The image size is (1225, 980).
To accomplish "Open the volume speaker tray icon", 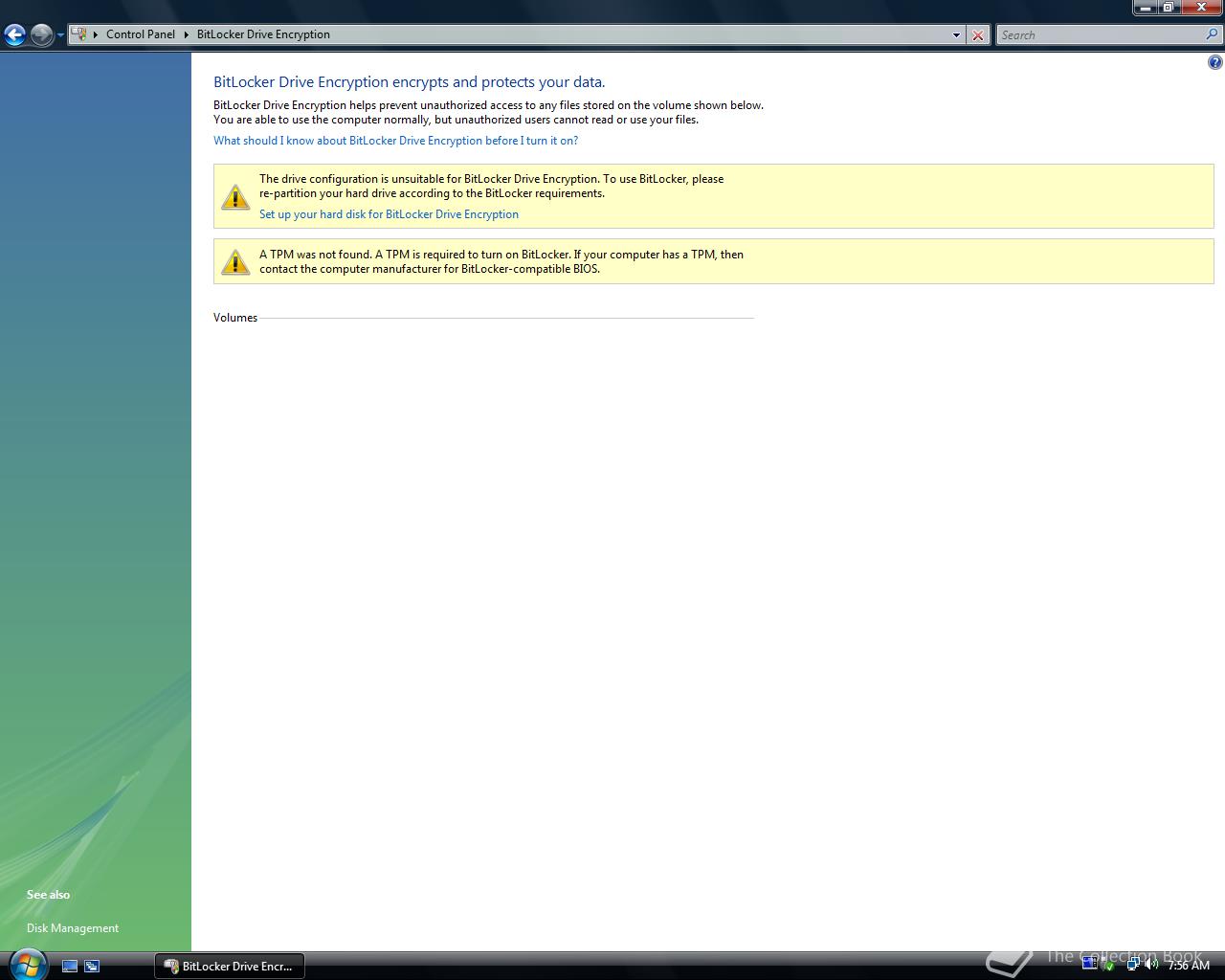I will pos(1151,965).
